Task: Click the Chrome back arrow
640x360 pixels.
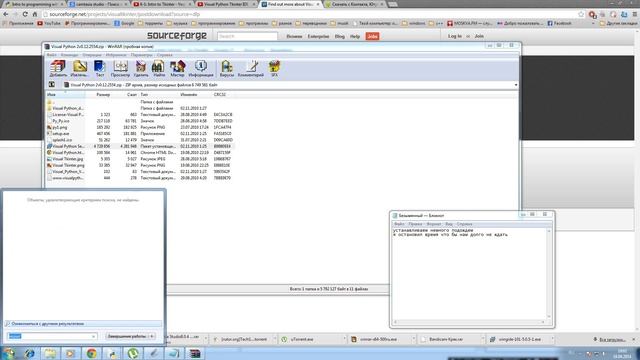Action: (x=6, y=14)
